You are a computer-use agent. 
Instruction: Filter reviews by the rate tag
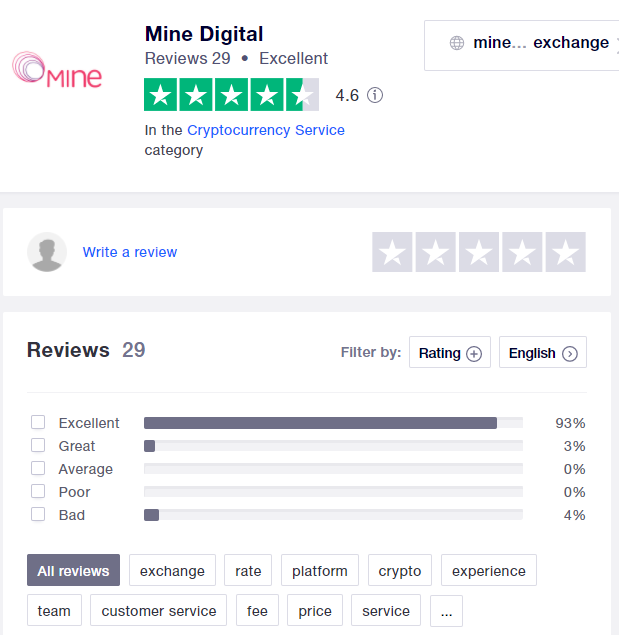pyautogui.click(x=248, y=570)
